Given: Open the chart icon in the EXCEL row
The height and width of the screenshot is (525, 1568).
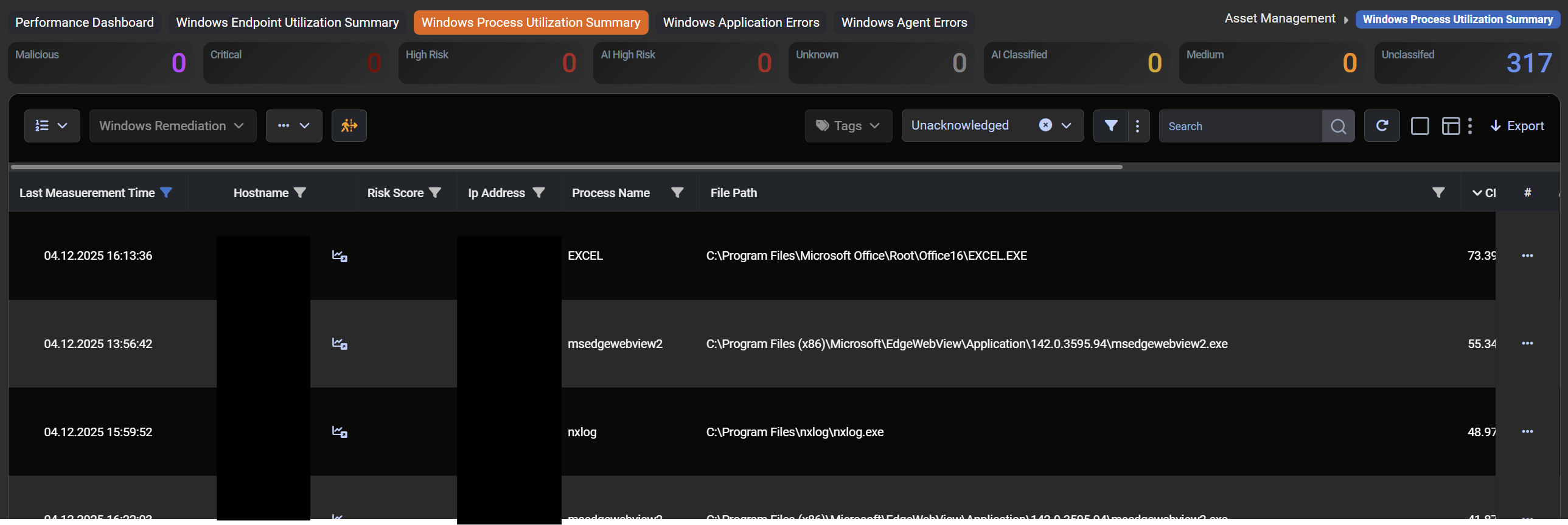Looking at the screenshot, I should tap(340, 256).
